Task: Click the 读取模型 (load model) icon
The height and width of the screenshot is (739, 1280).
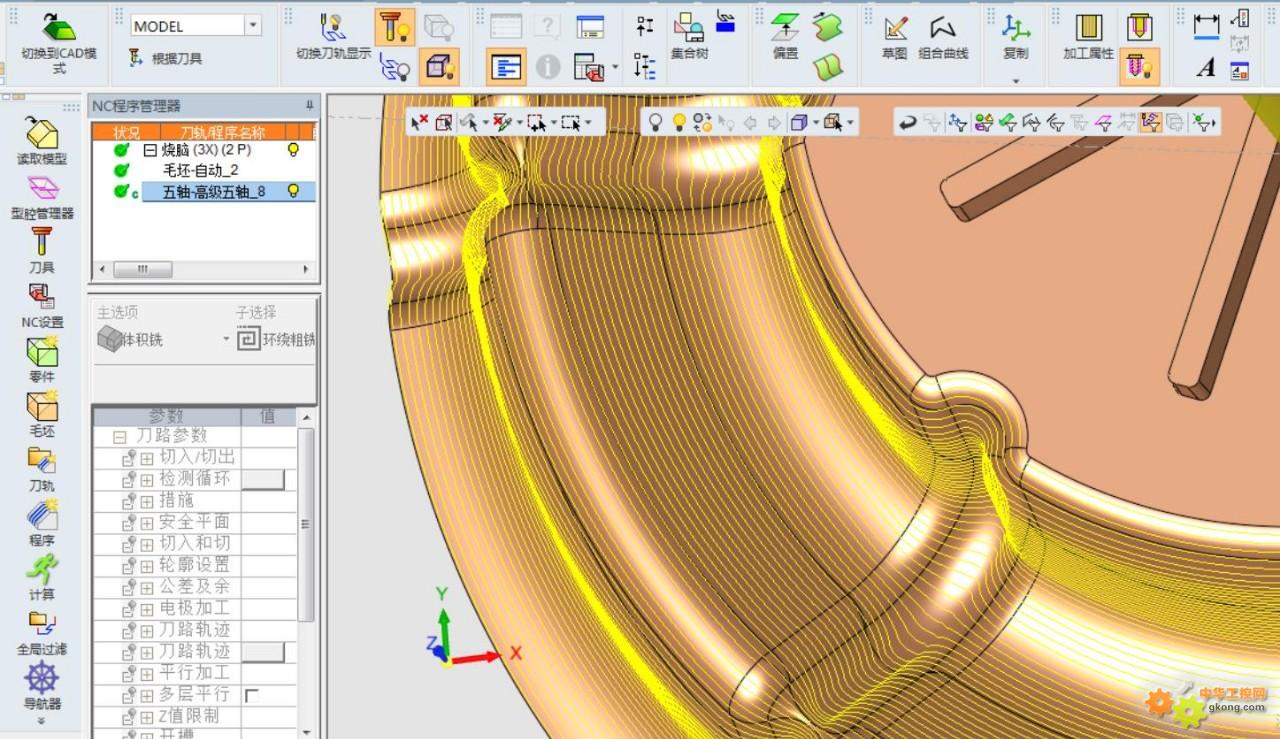Action: point(41,134)
